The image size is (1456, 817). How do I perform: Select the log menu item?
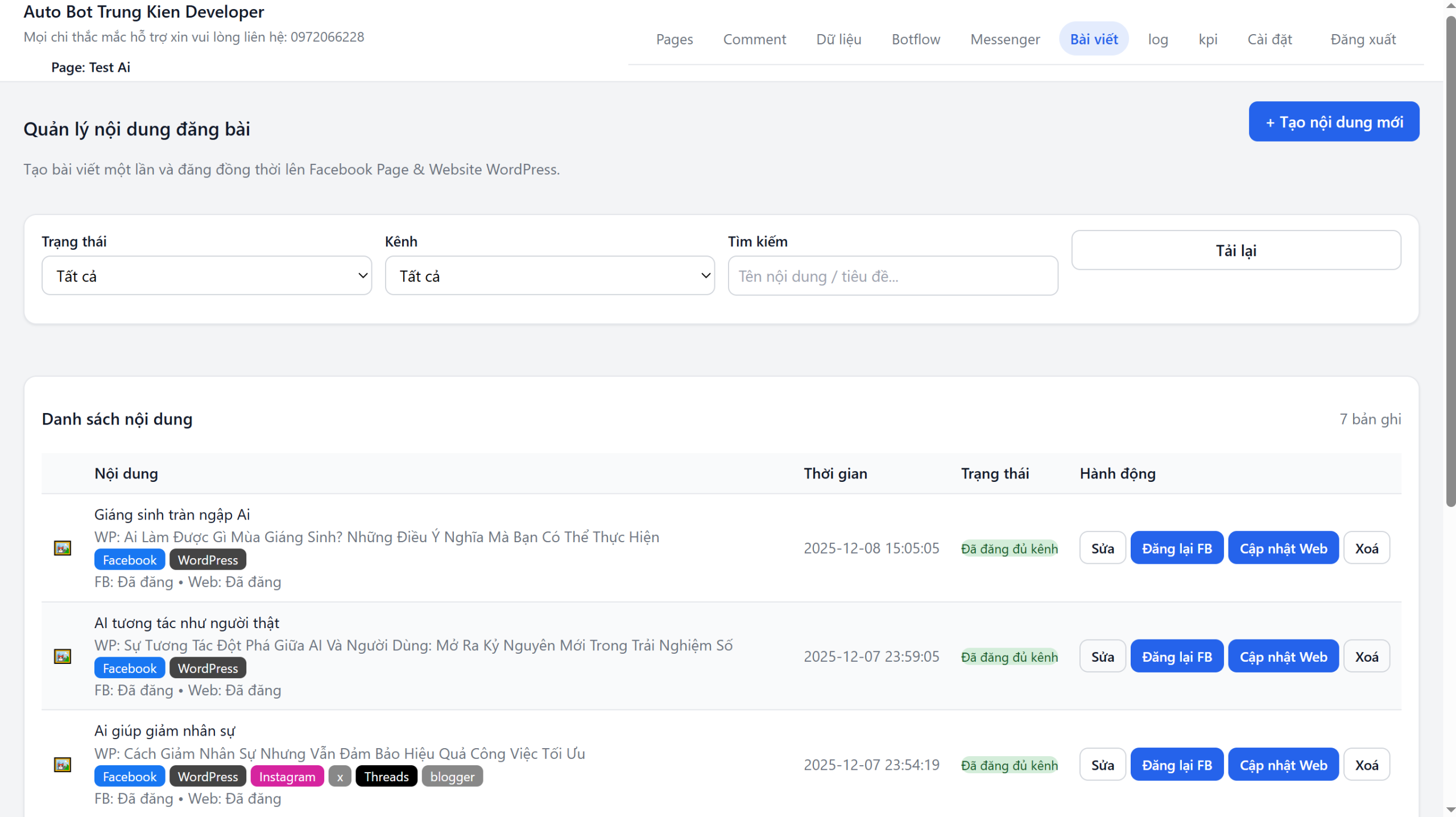click(x=1157, y=39)
